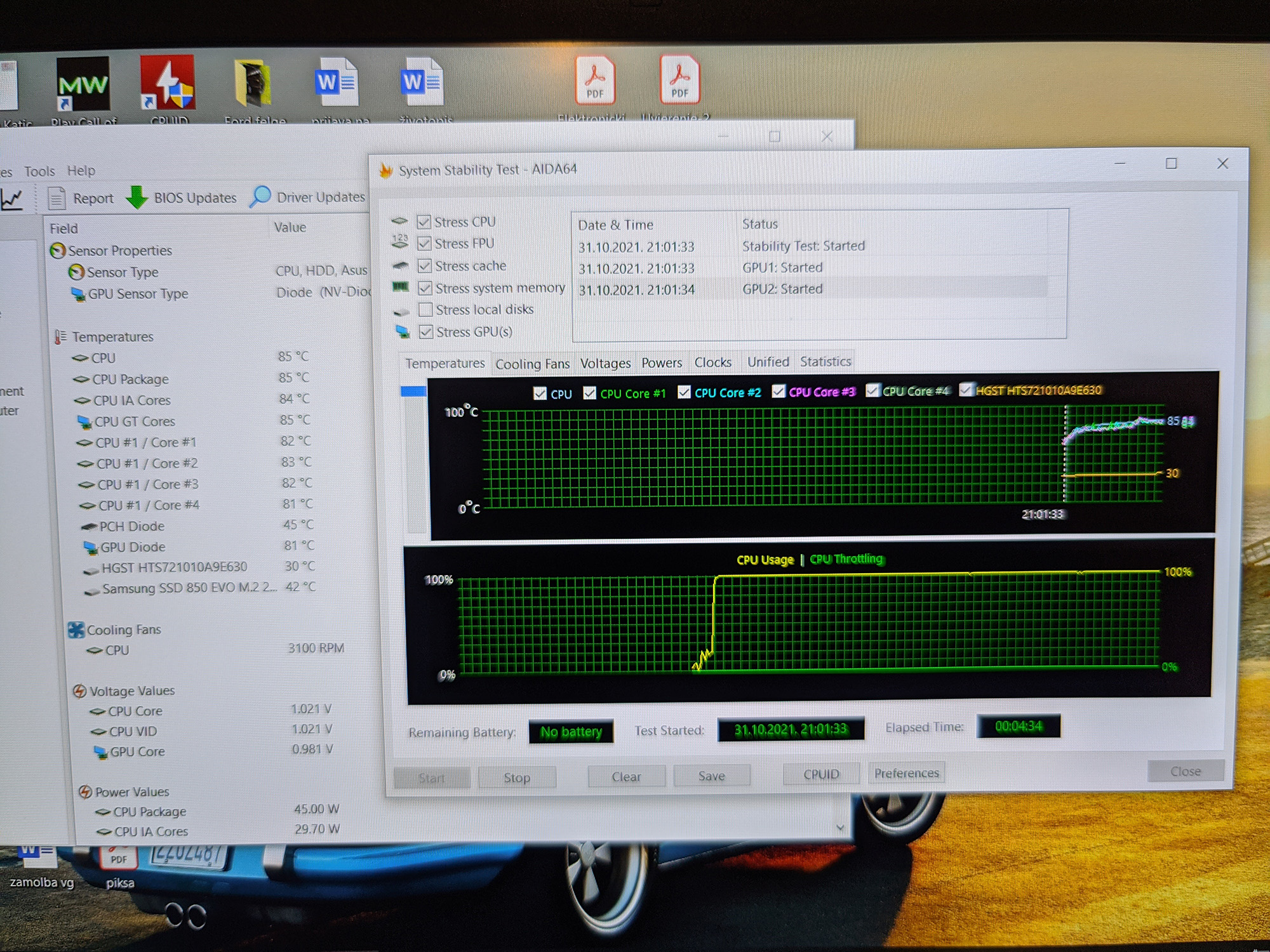Uncheck the Stress FPU checkbox
Image resolution: width=1270 pixels, height=952 pixels.
[424, 244]
